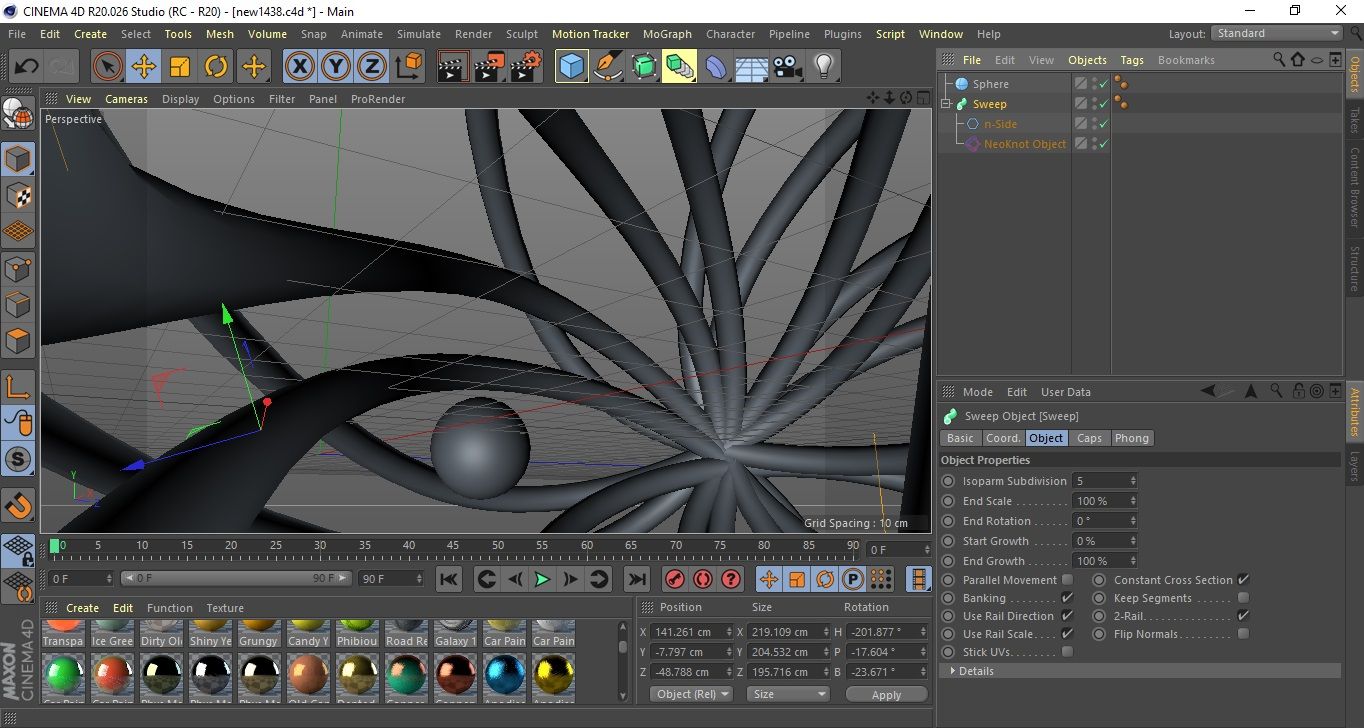Select the green material swatch
1364x728 pixels.
pyautogui.click(x=64, y=673)
